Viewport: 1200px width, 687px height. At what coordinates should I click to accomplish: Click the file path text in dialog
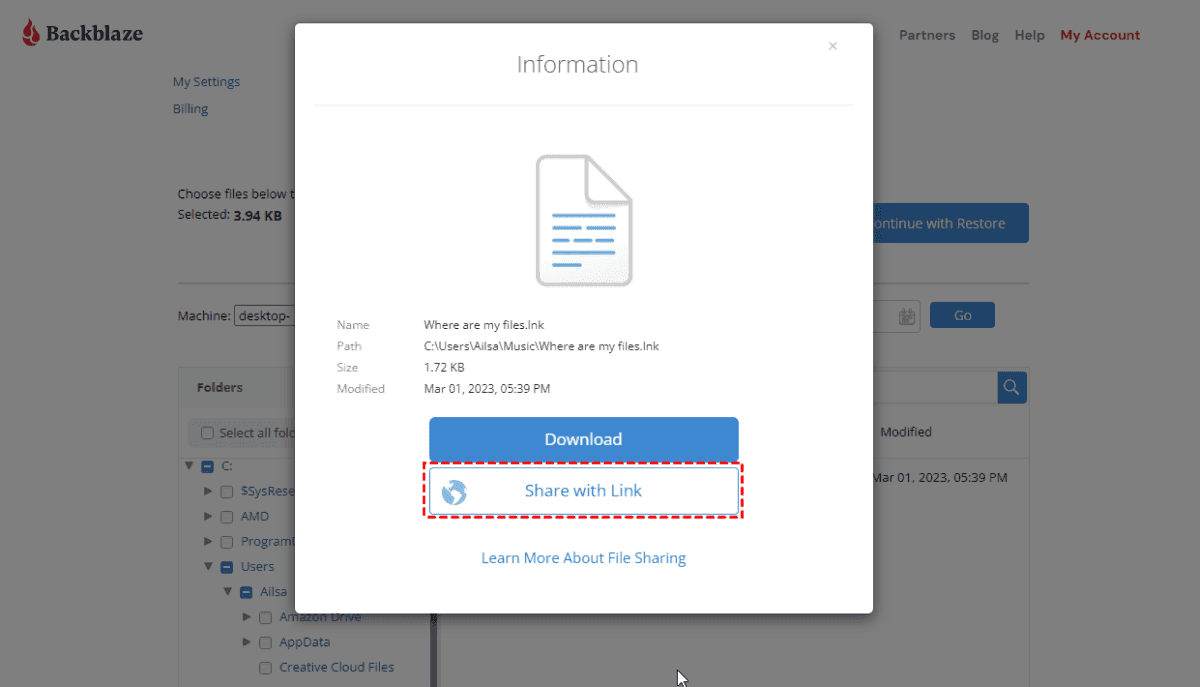[x=542, y=346]
